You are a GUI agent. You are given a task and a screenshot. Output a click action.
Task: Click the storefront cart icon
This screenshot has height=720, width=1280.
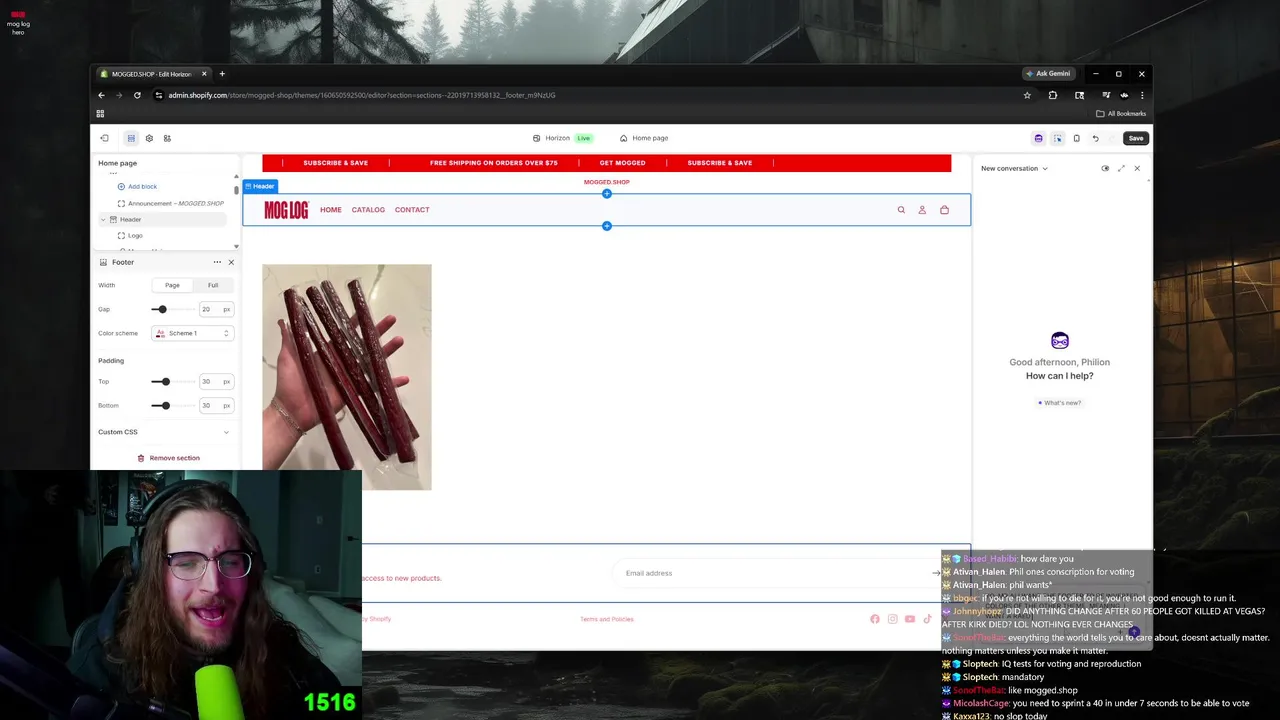coord(944,210)
